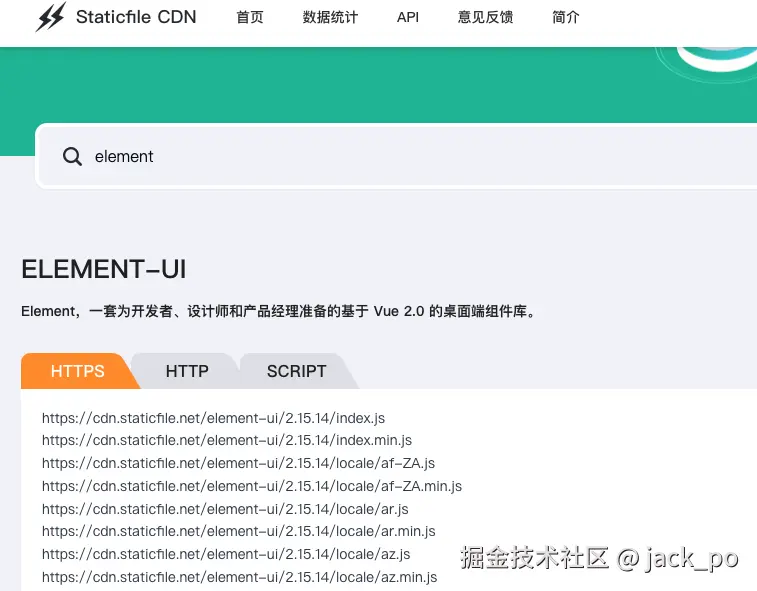Open the 首页 nav item
Screen dimensions: 757x591
pyautogui.click(x=250, y=17)
